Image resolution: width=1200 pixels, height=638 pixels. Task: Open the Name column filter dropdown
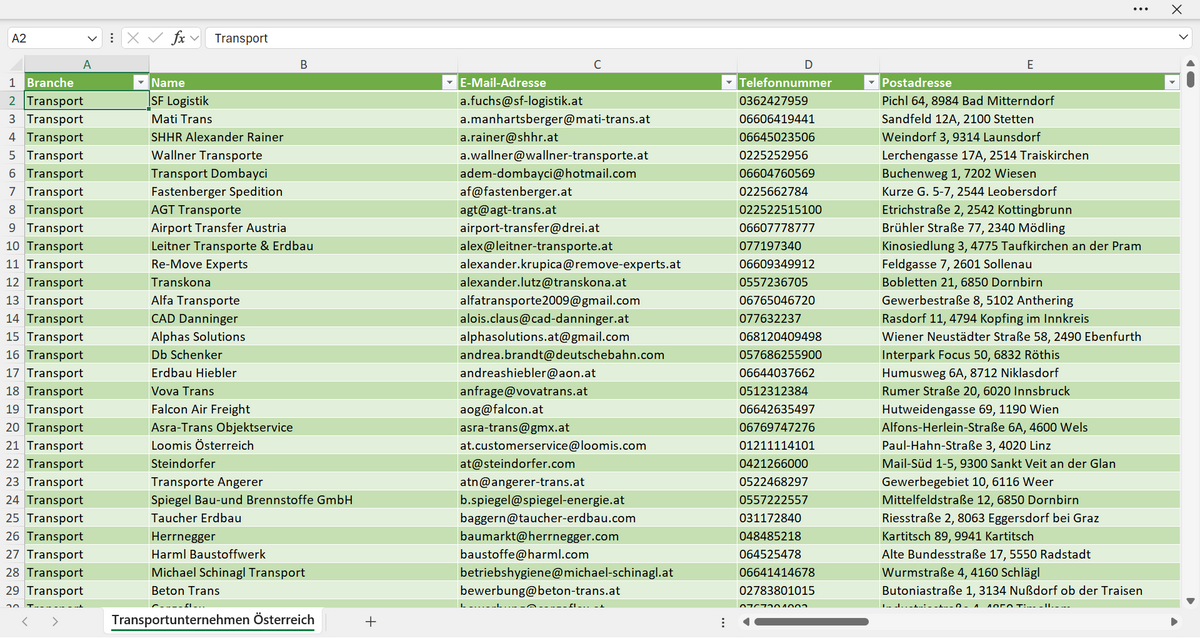click(449, 83)
